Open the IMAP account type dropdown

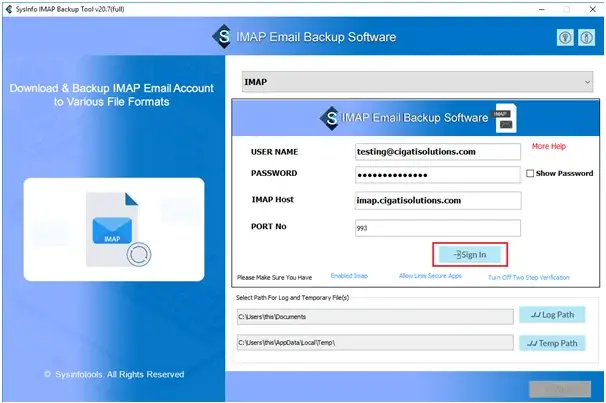point(417,82)
